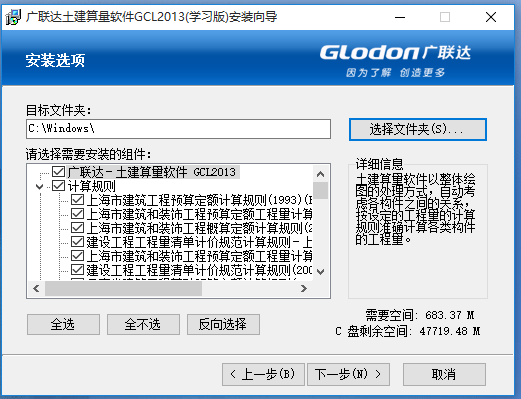Click 全不选 to deselect all components
The width and height of the screenshot is (521, 399).
coord(143,324)
